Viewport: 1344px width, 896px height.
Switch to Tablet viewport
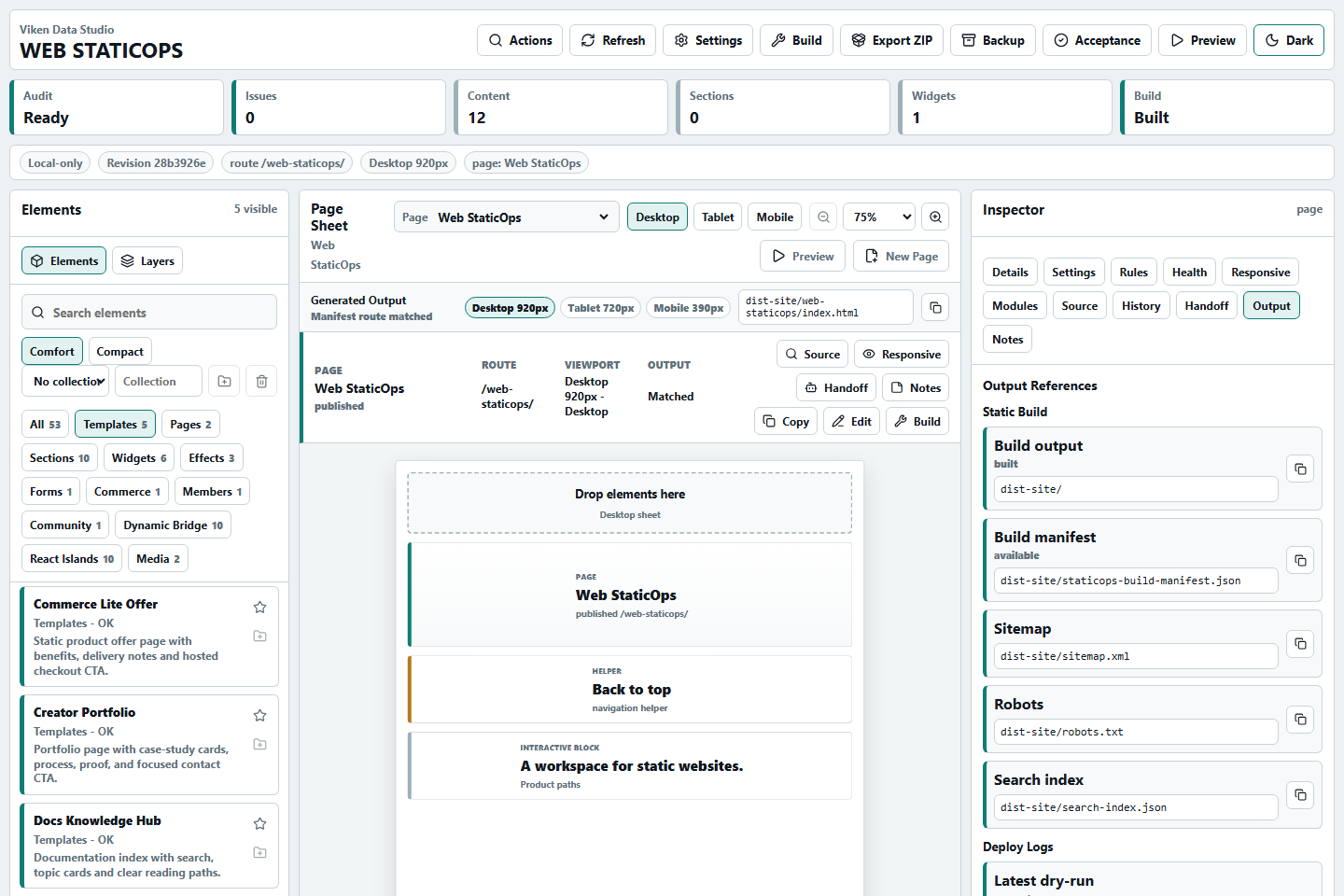click(x=718, y=217)
